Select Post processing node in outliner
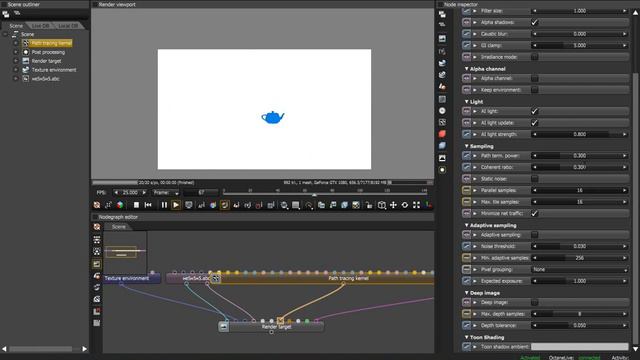 click(48, 52)
